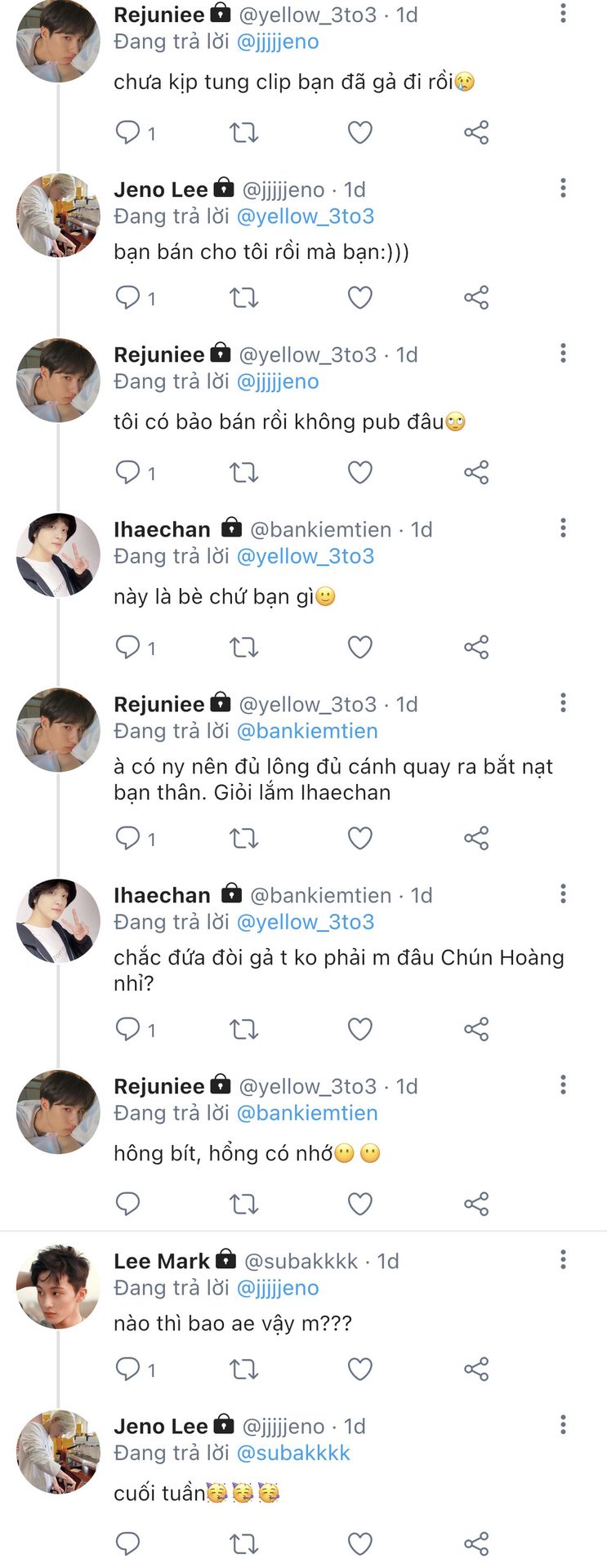Share Lee Mark's "nào thì bao ae" tweet
Image resolution: width=607 pixels, height=1568 pixels.
[x=476, y=1369]
